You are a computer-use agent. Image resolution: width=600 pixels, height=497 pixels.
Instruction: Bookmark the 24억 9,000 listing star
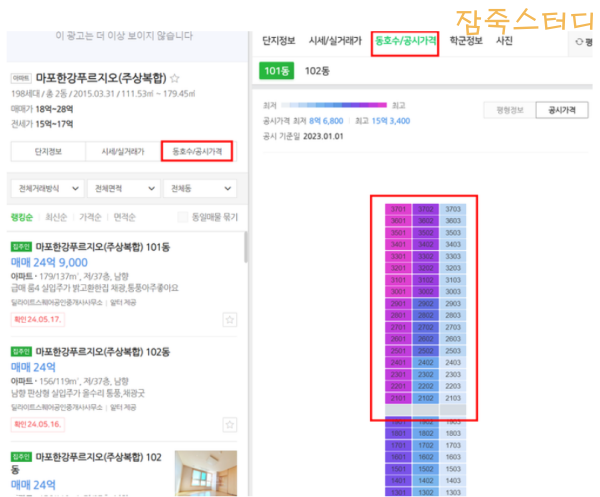[230, 319]
